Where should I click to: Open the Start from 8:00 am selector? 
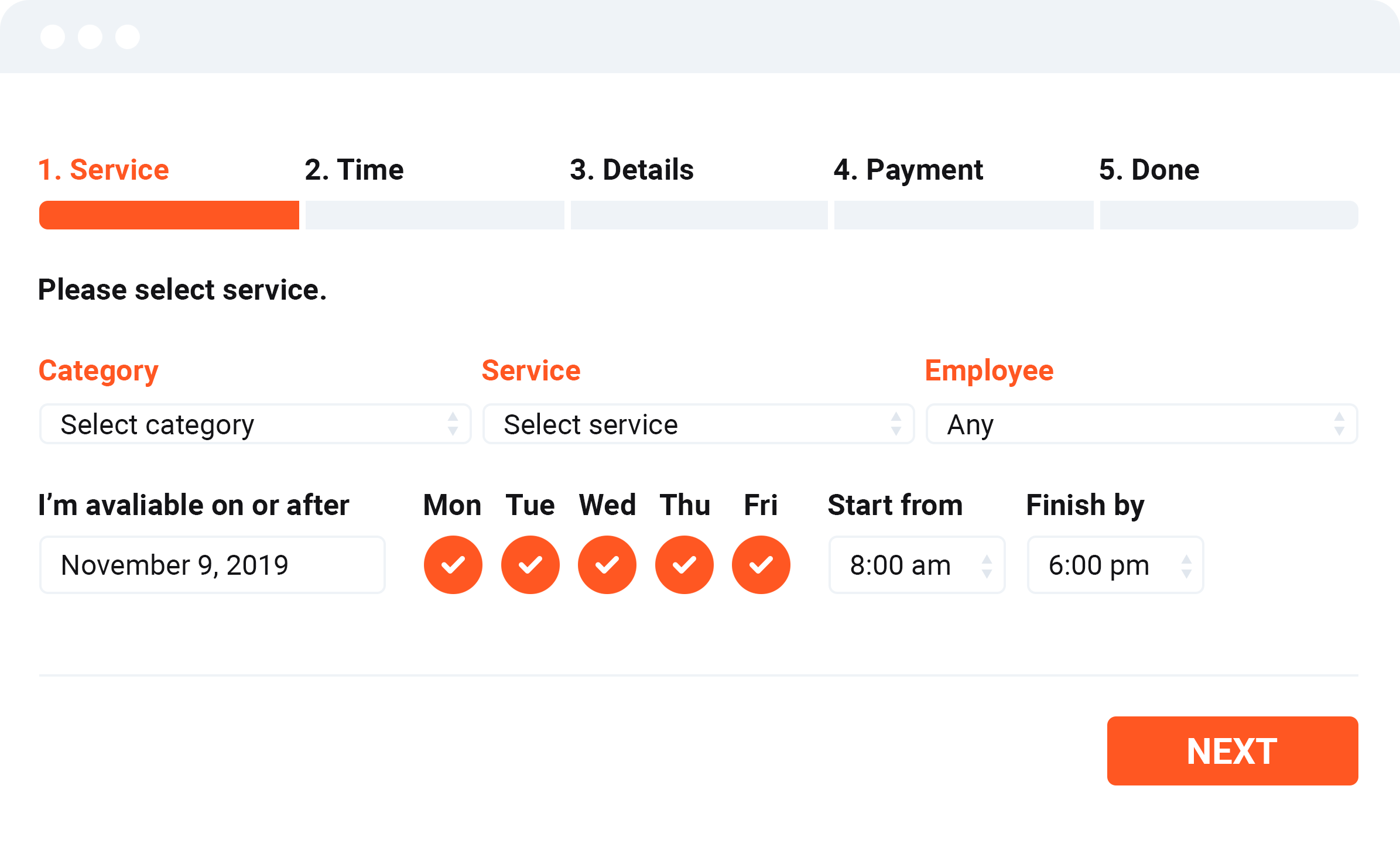[x=917, y=565]
